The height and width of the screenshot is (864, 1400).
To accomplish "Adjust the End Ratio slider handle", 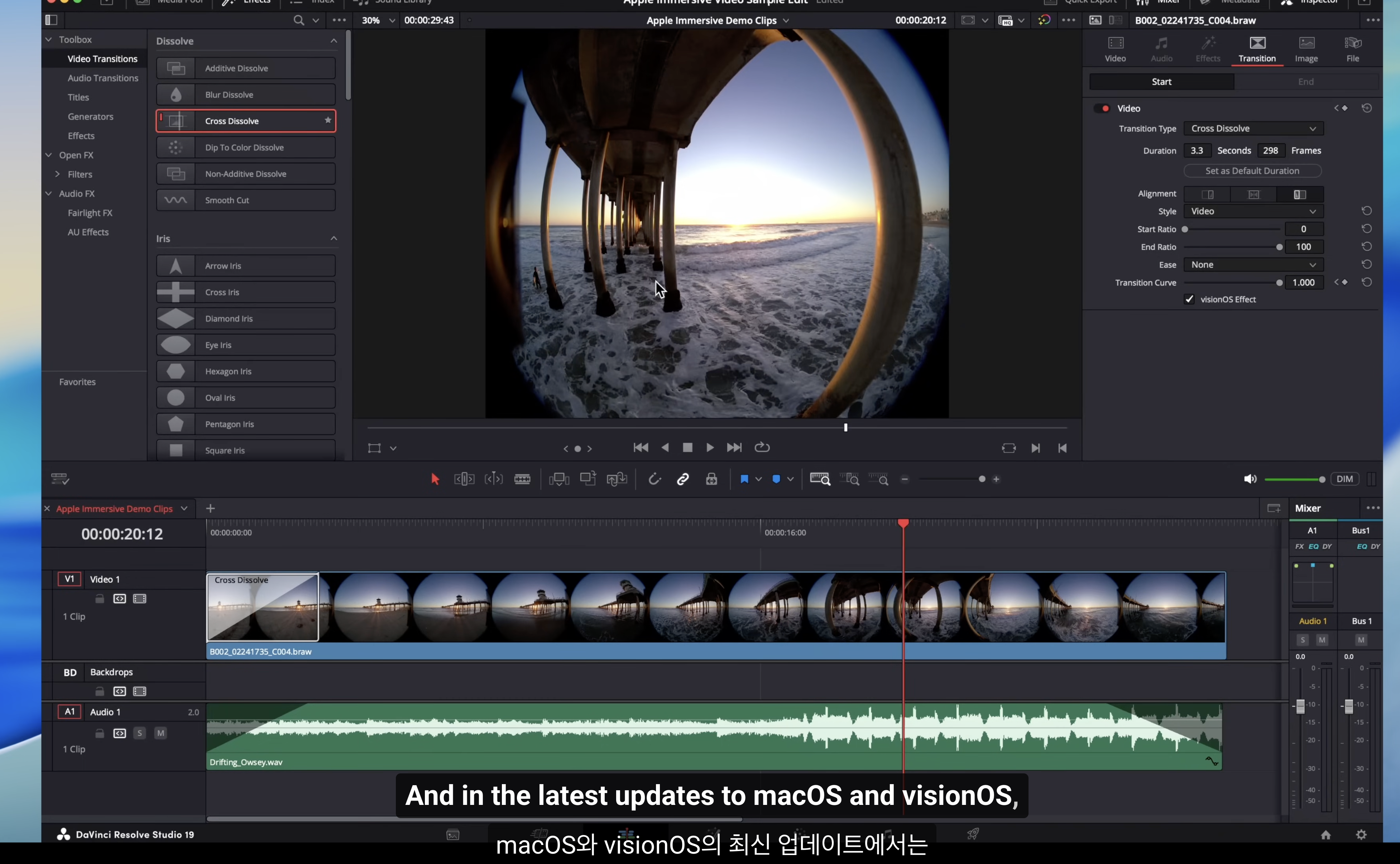I will click(1279, 247).
